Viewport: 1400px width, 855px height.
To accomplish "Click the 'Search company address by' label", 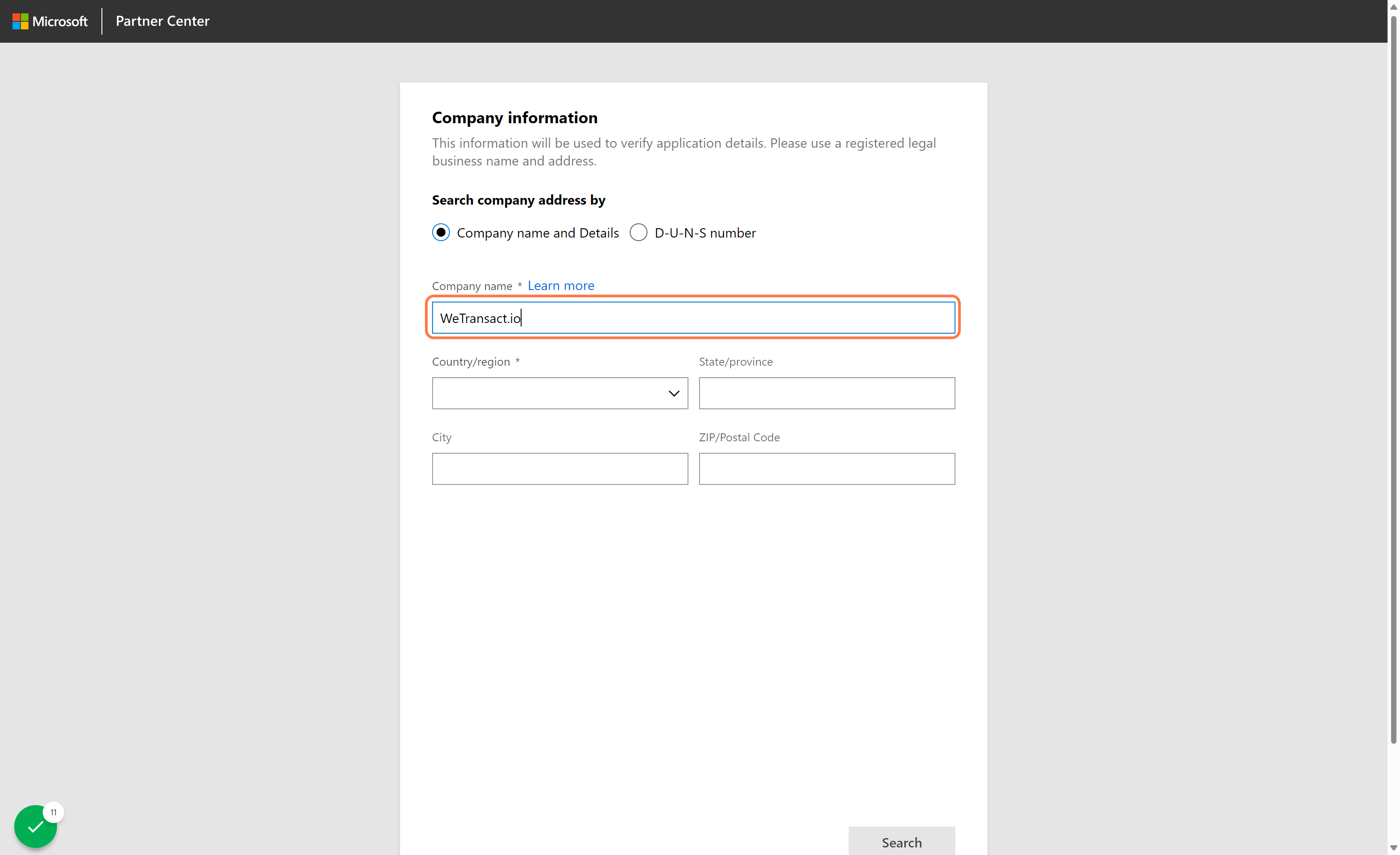I will [x=519, y=200].
